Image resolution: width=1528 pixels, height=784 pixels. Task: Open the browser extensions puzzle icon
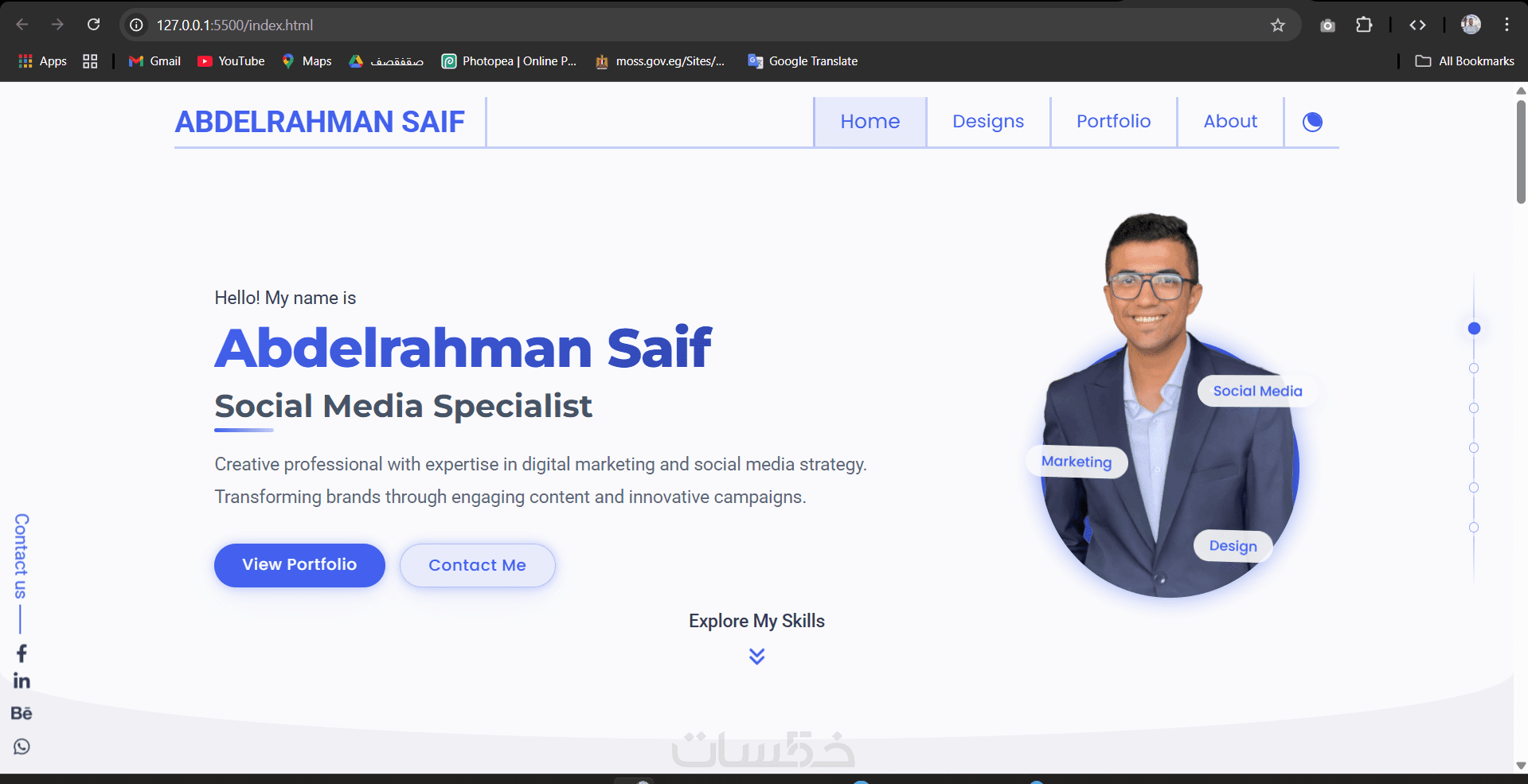[1364, 25]
